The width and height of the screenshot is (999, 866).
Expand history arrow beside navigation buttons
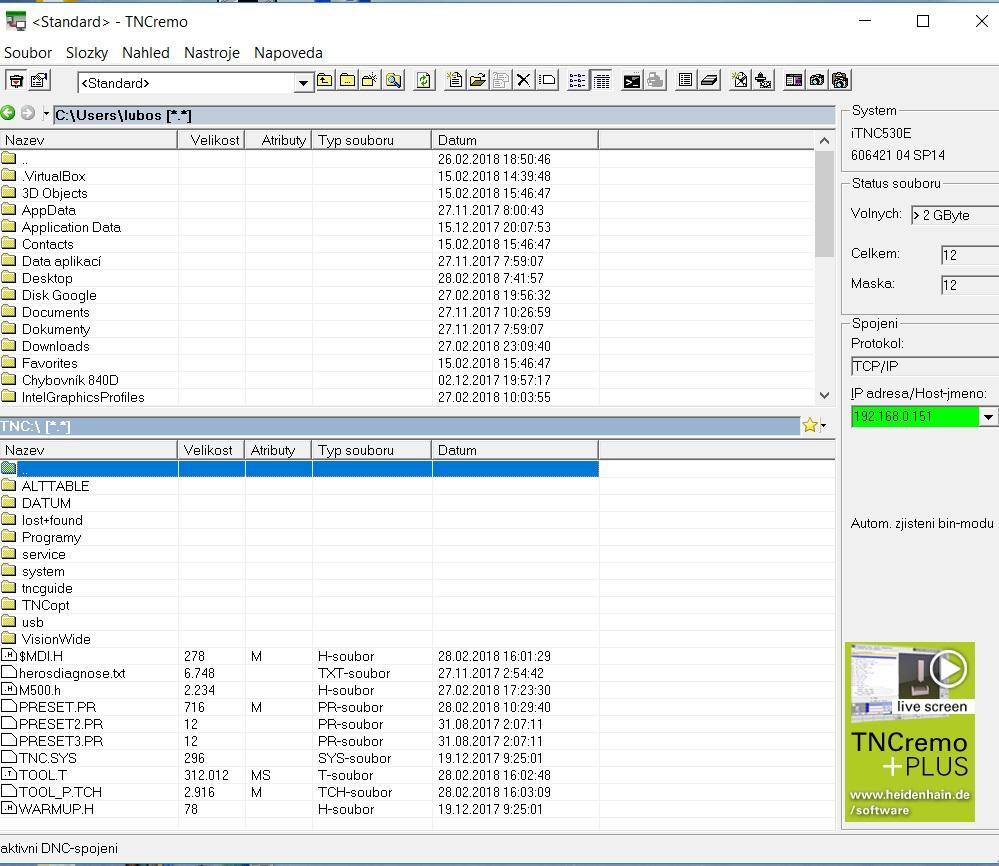[46, 114]
